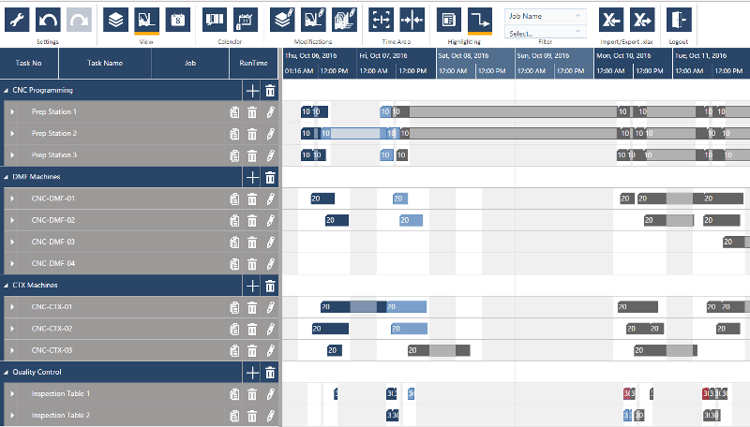This screenshot has width=750, height=427.
Task: Open the Job Name filter dropdown
Action: point(545,16)
